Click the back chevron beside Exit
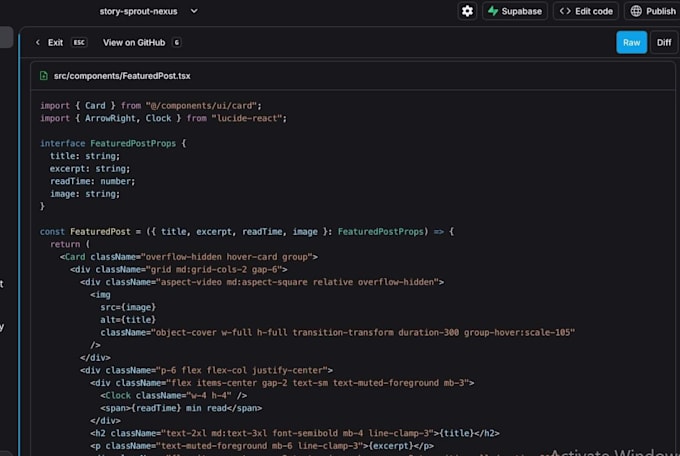680x456 pixels. pos(38,43)
